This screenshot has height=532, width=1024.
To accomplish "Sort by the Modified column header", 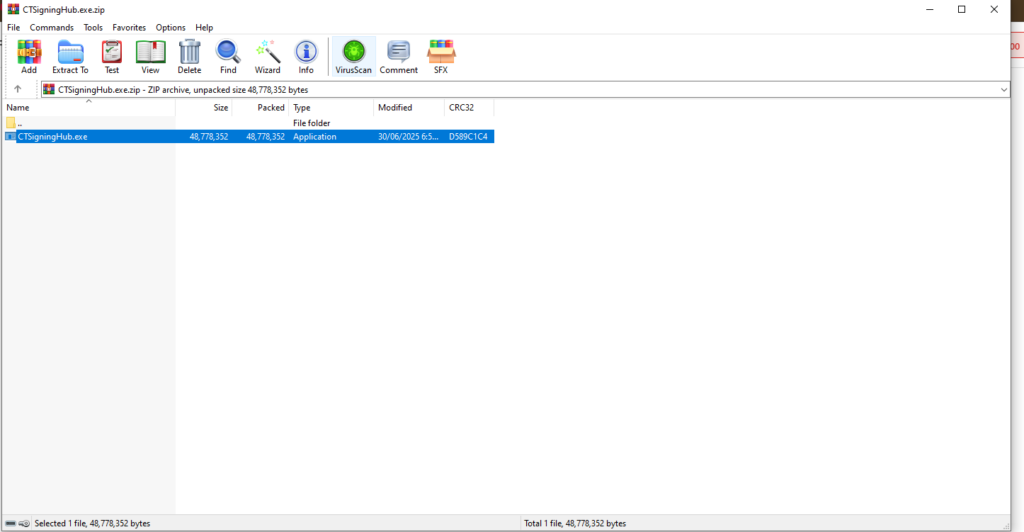I will click(x=395, y=107).
